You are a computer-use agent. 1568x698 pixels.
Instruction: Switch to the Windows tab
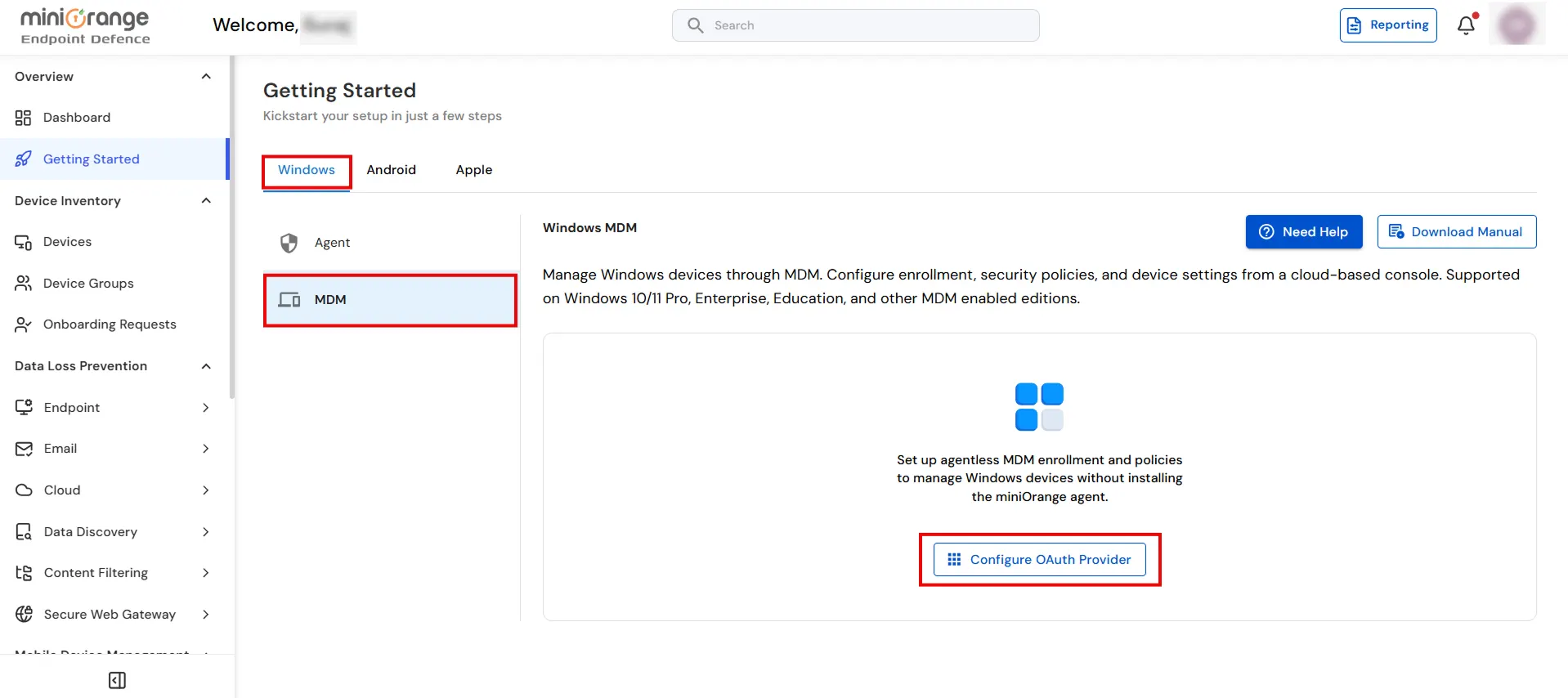307,170
